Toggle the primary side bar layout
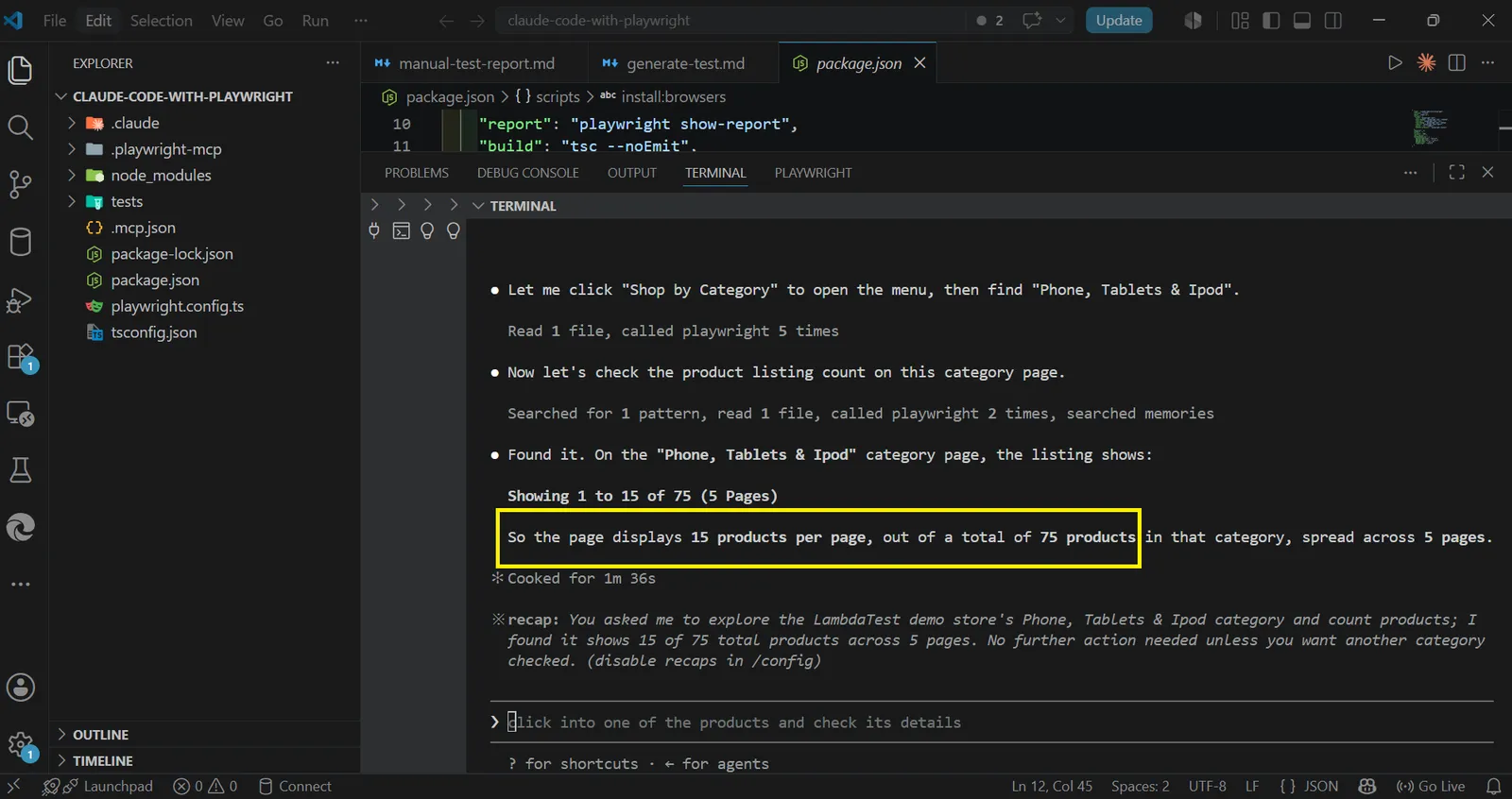This screenshot has width=1512, height=799. click(x=1271, y=20)
